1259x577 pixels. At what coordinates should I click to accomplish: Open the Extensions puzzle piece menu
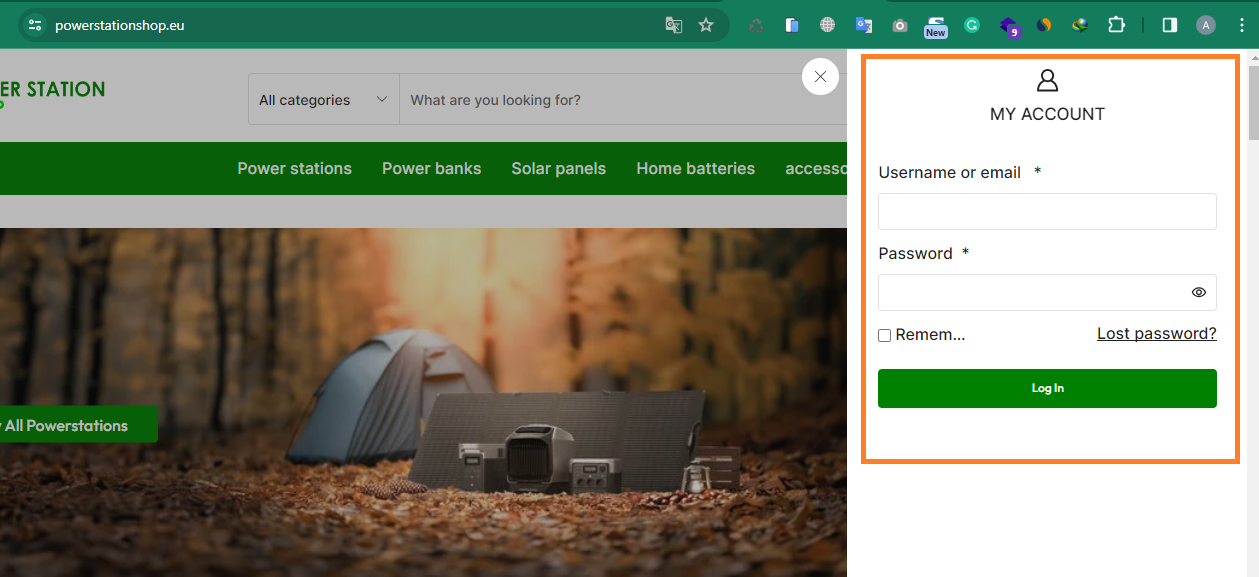pyautogui.click(x=1116, y=25)
